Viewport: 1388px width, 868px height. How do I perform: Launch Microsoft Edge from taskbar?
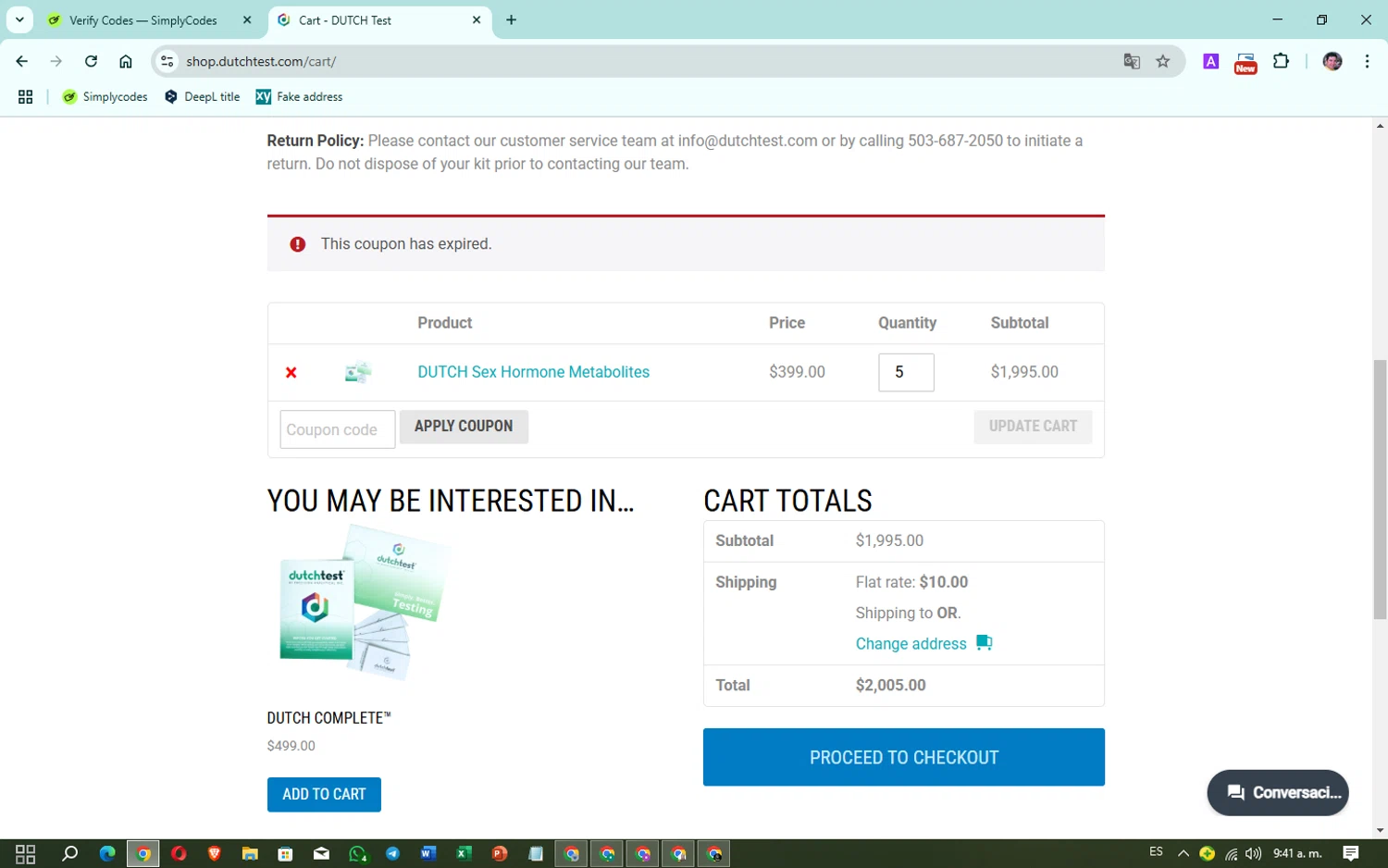coord(107,853)
